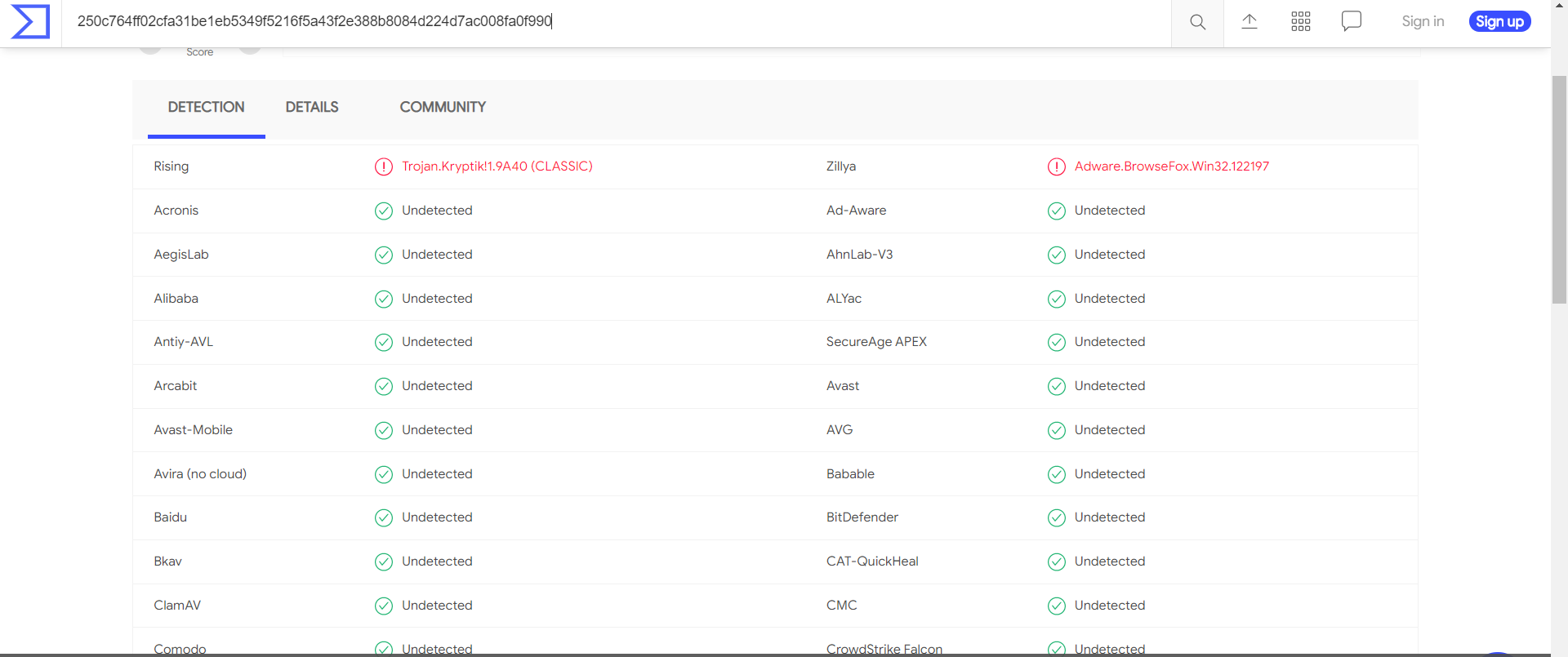
Task: Open the COMMUNITY tab
Action: coord(443,107)
